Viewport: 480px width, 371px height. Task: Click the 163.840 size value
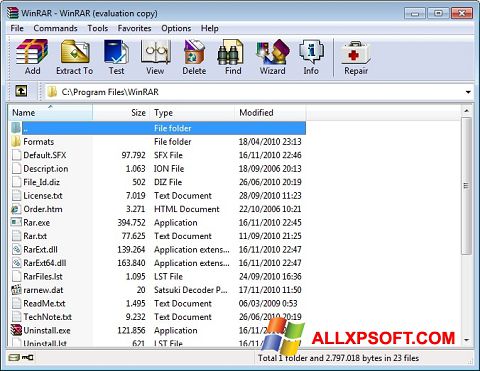coord(131,263)
